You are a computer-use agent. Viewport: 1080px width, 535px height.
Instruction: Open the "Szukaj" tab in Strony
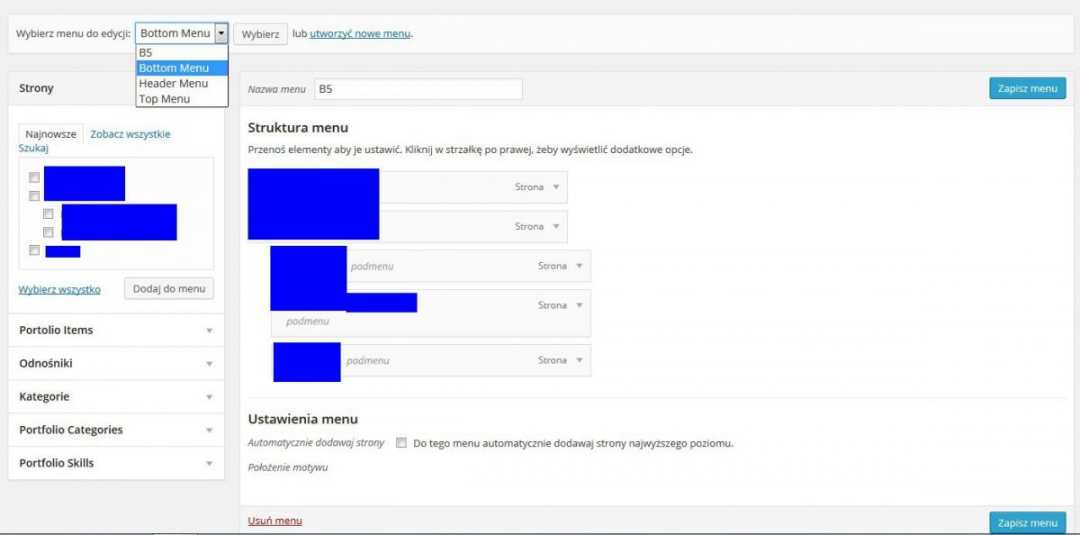coord(34,148)
